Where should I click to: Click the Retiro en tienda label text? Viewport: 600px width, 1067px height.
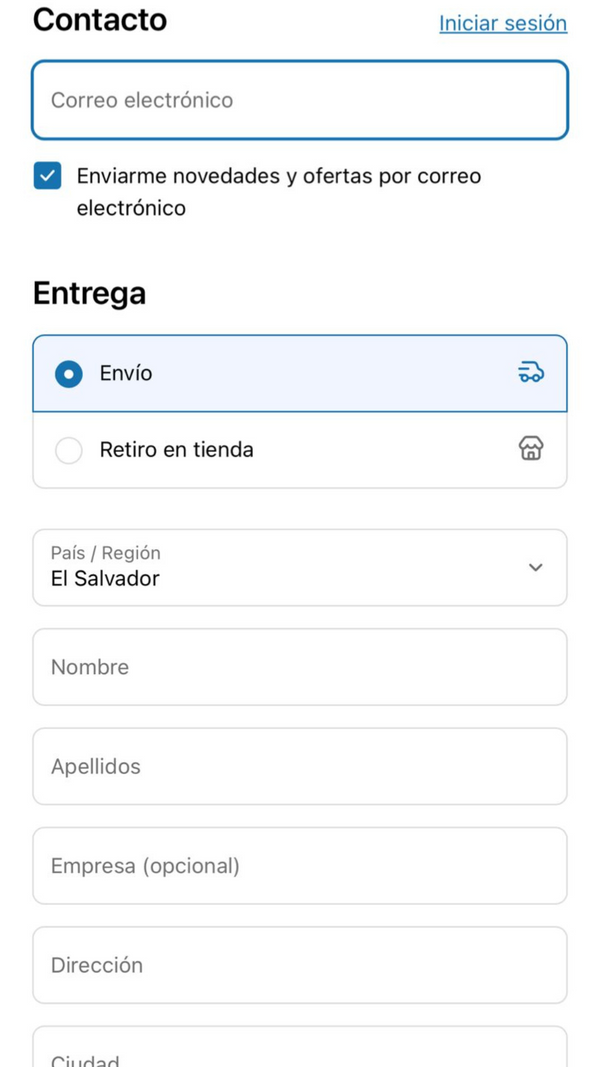coord(176,450)
